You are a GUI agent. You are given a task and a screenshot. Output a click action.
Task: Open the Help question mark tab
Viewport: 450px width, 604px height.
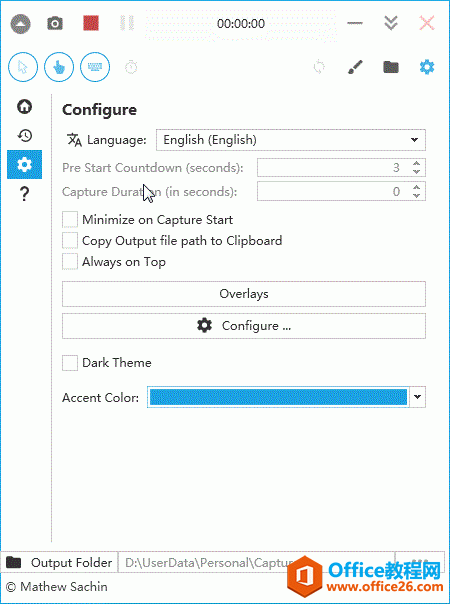[x=24, y=194]
